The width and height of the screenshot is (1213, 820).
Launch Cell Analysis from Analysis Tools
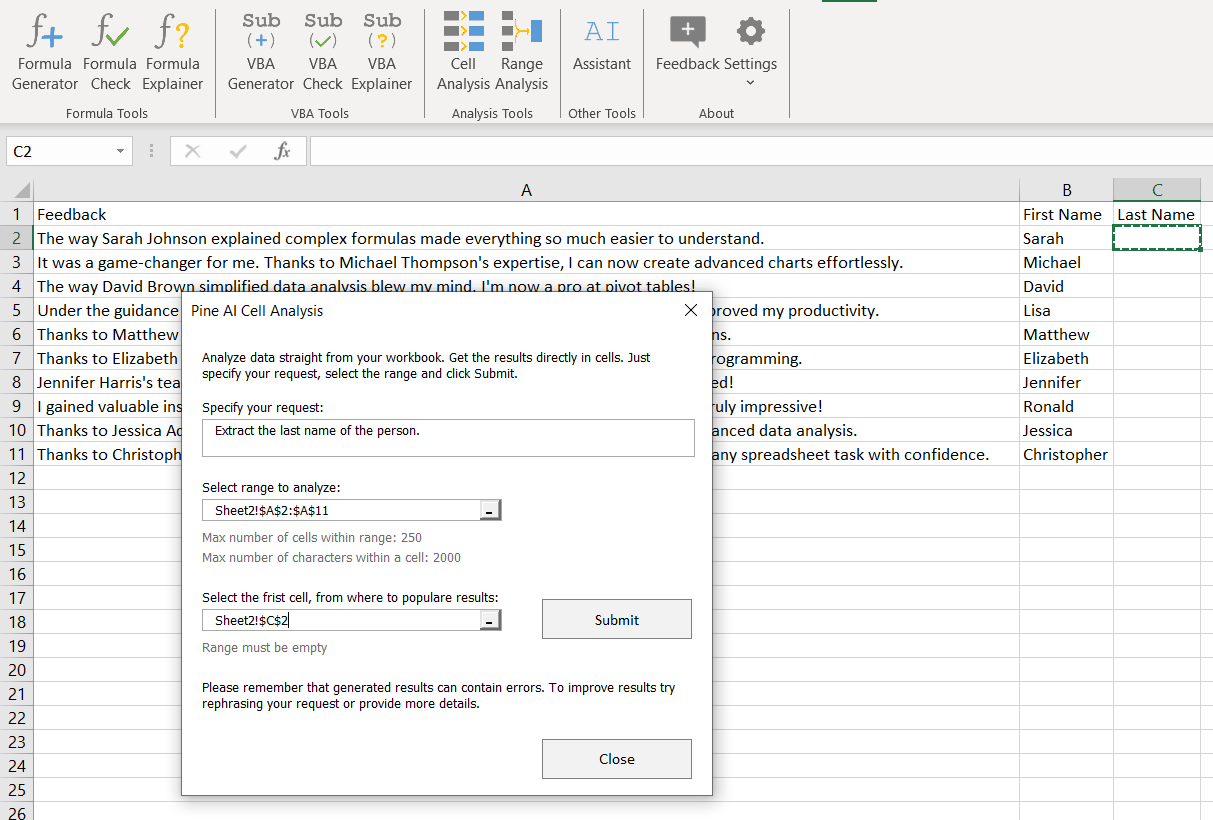(462, 50)
